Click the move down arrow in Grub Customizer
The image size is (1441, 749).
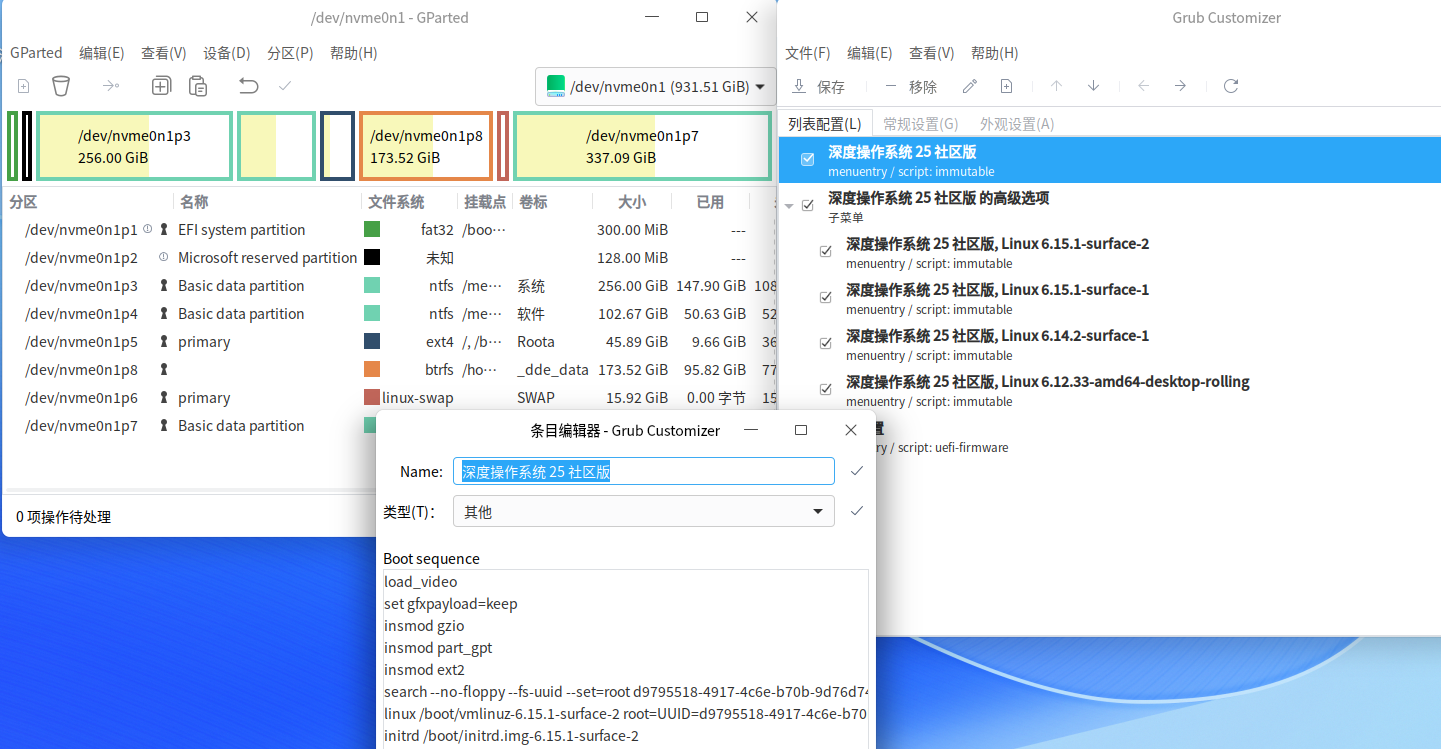[1093, 86]
